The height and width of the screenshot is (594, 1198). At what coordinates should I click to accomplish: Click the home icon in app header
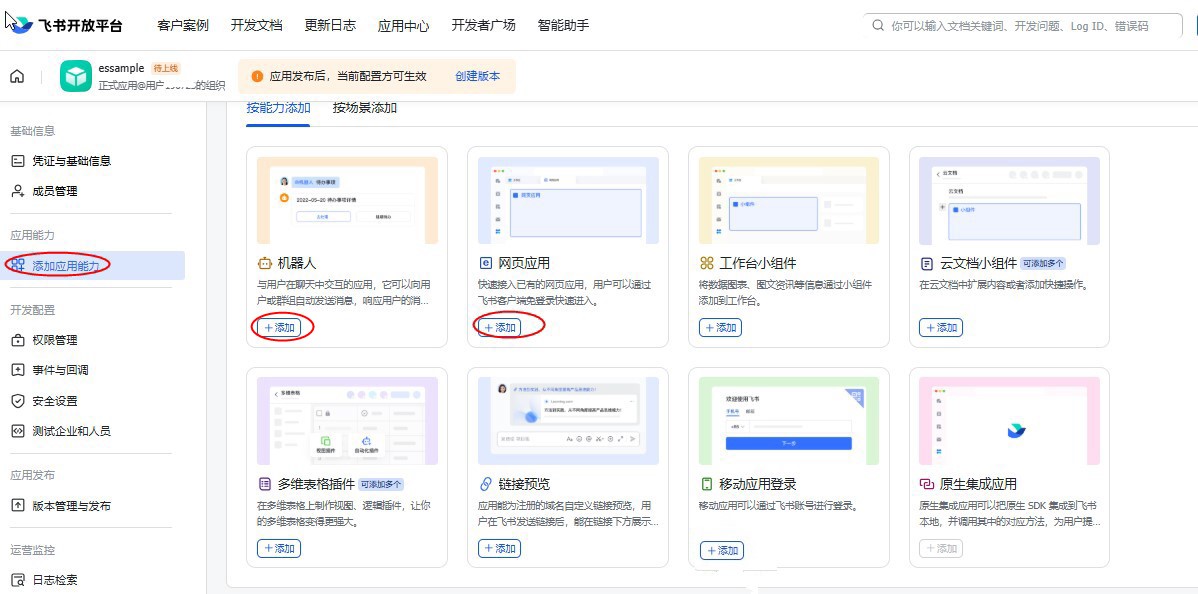coord(17,77)
